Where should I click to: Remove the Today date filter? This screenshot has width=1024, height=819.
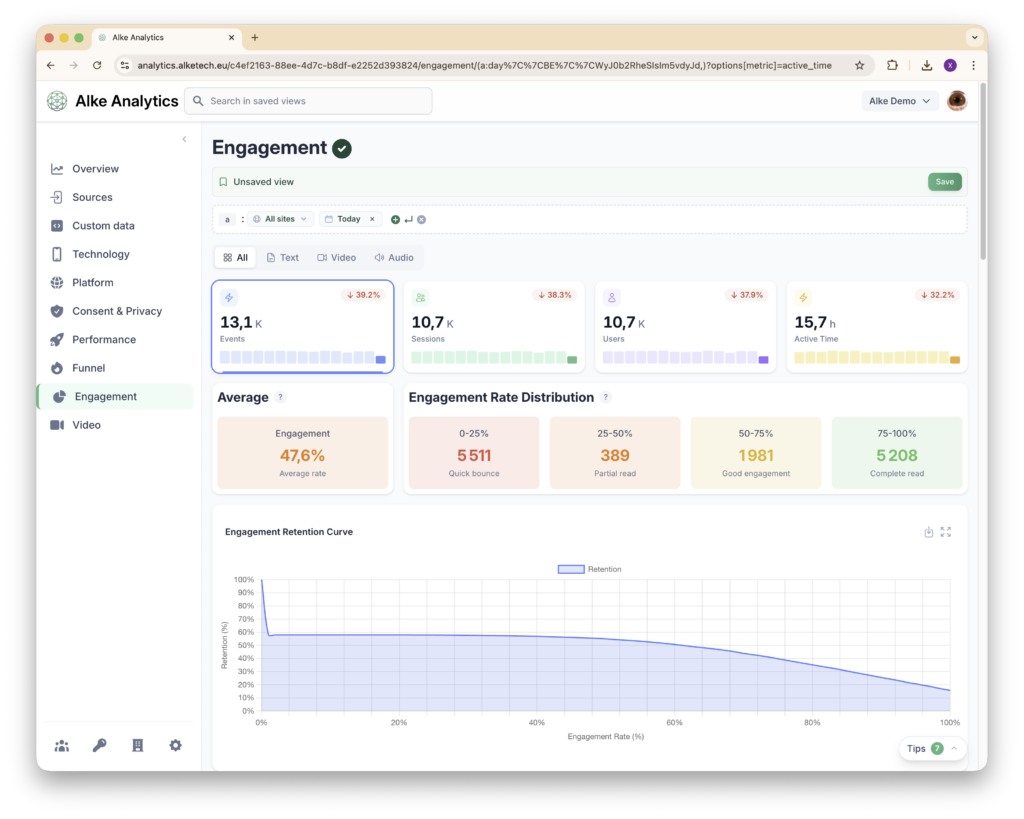click(372, 219)
